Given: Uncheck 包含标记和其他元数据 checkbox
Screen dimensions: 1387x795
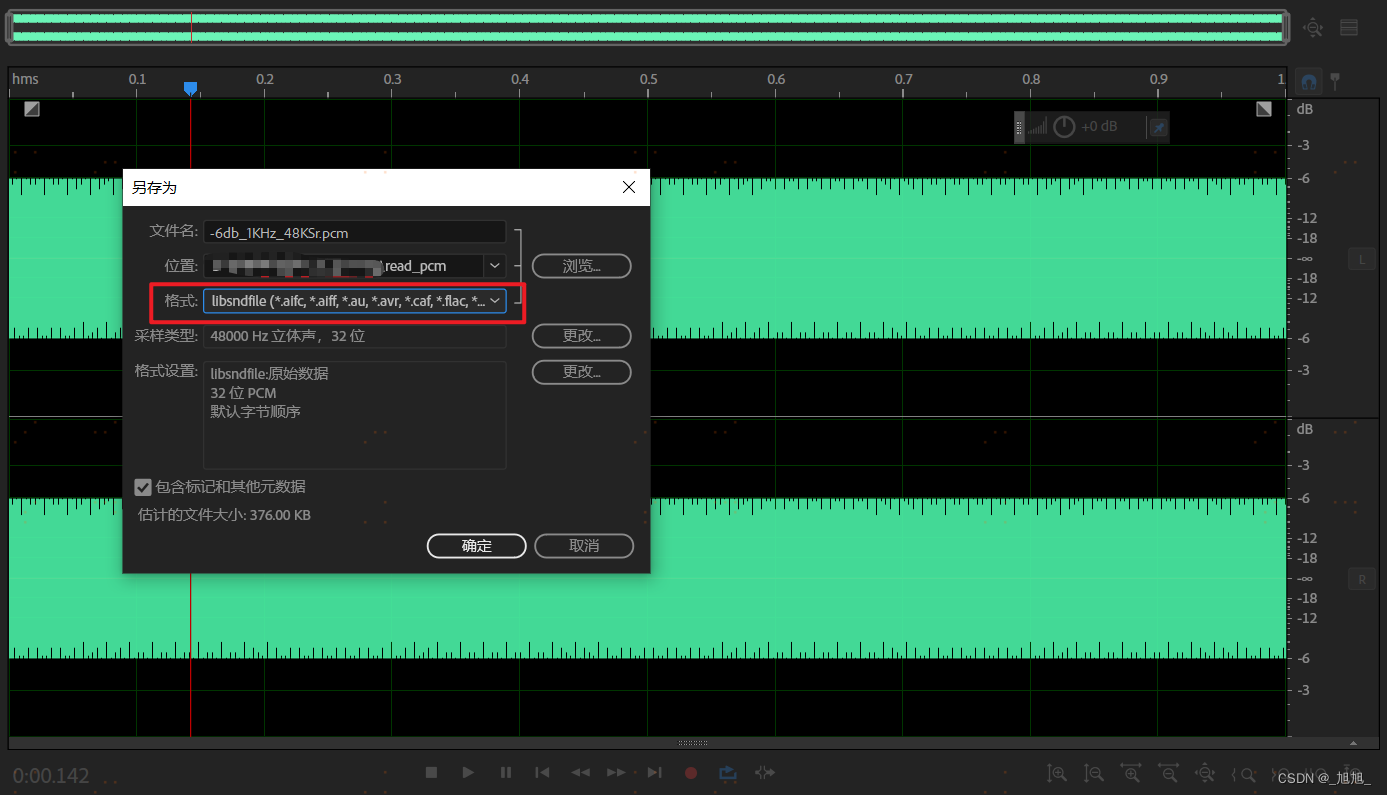Looking at the screenshot, I should click(x=143, y=487).
